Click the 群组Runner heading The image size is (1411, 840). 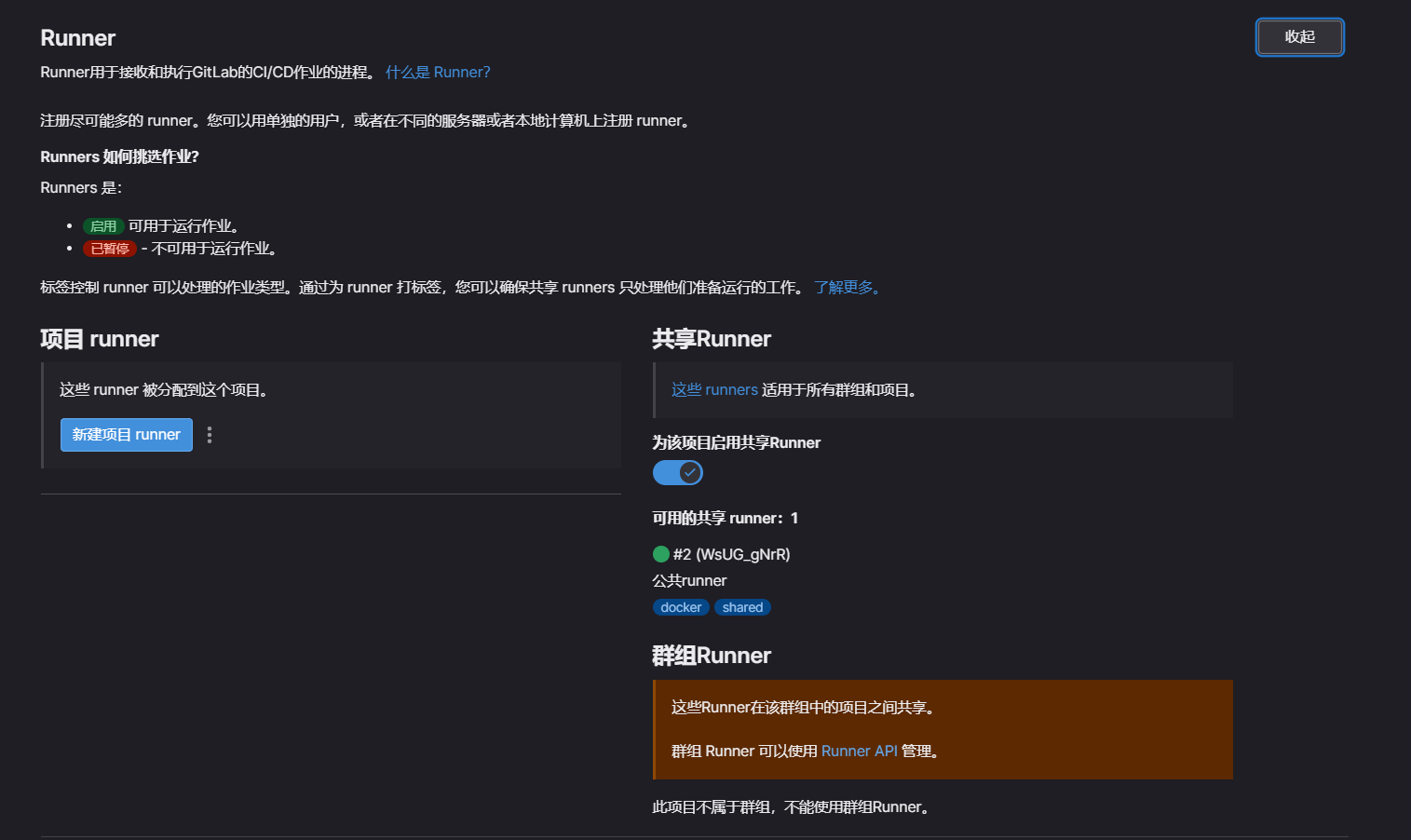point(712,656)
